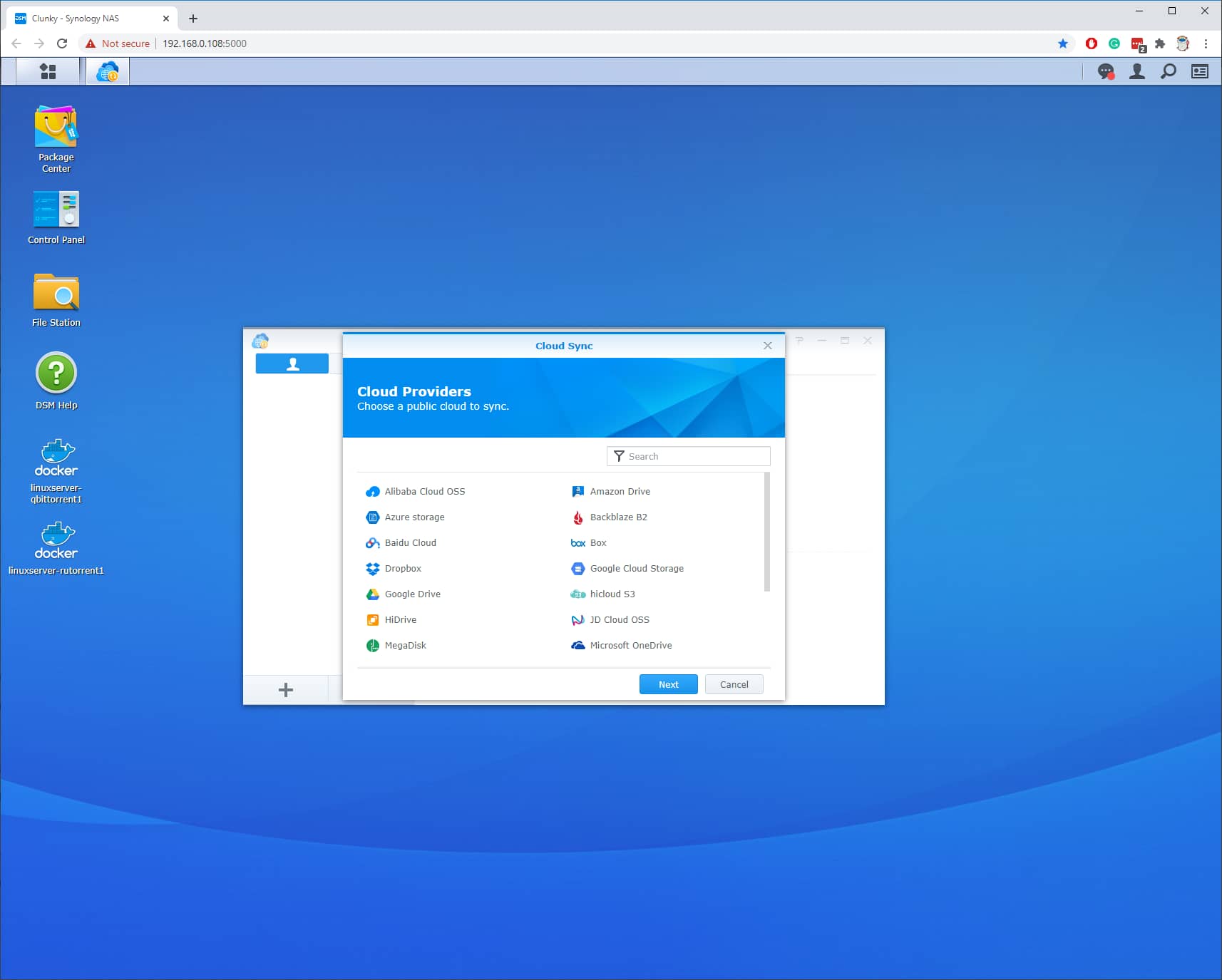Pick Box cloud provider
This screenshot has width=1222, height=980.
[589, 542]
